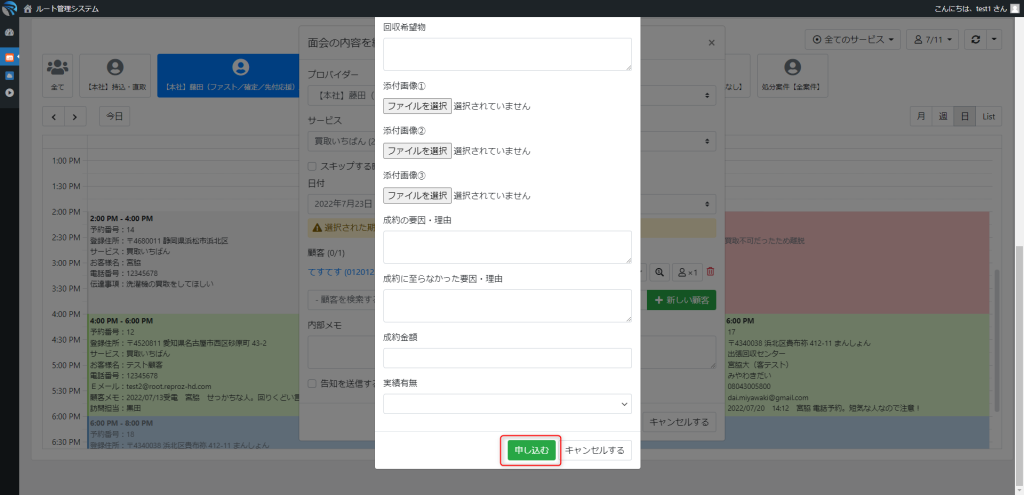Expand the 全てのサービス dropdown
Screen dimensions: 1024x495
[x=853, y=39]
